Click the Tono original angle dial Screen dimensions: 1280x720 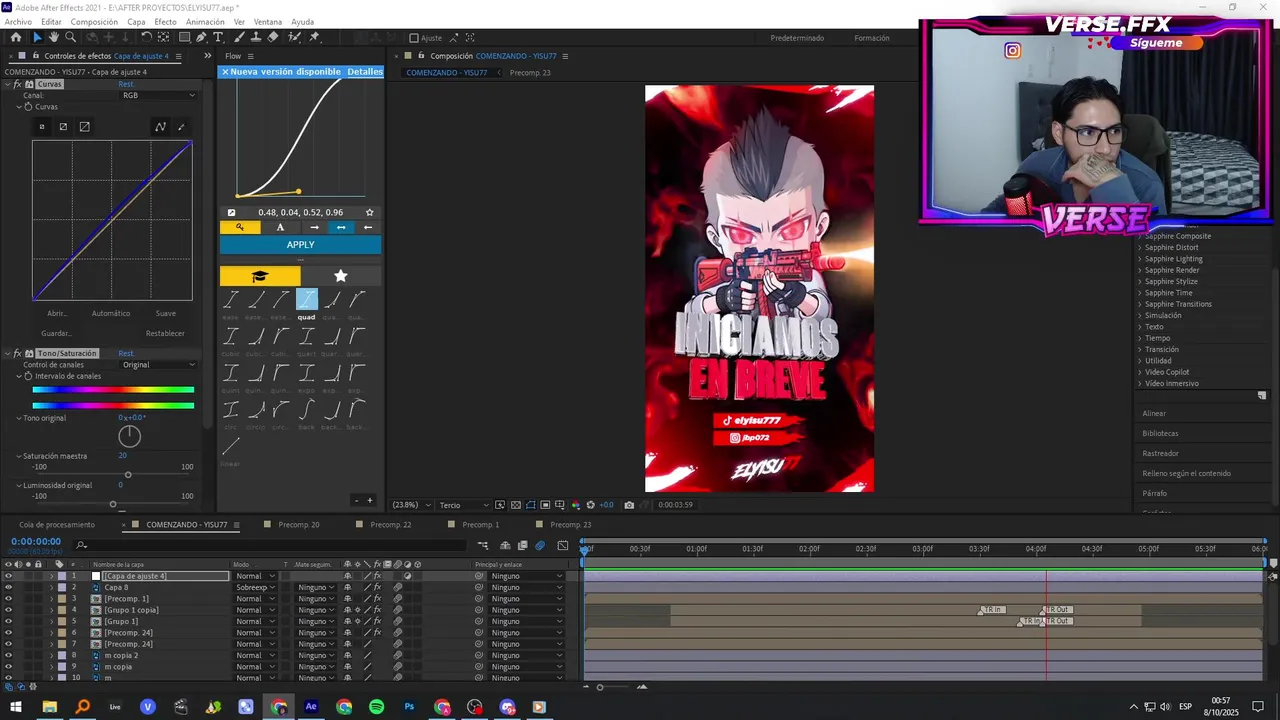pyautogui.click(x=130, y=436)
